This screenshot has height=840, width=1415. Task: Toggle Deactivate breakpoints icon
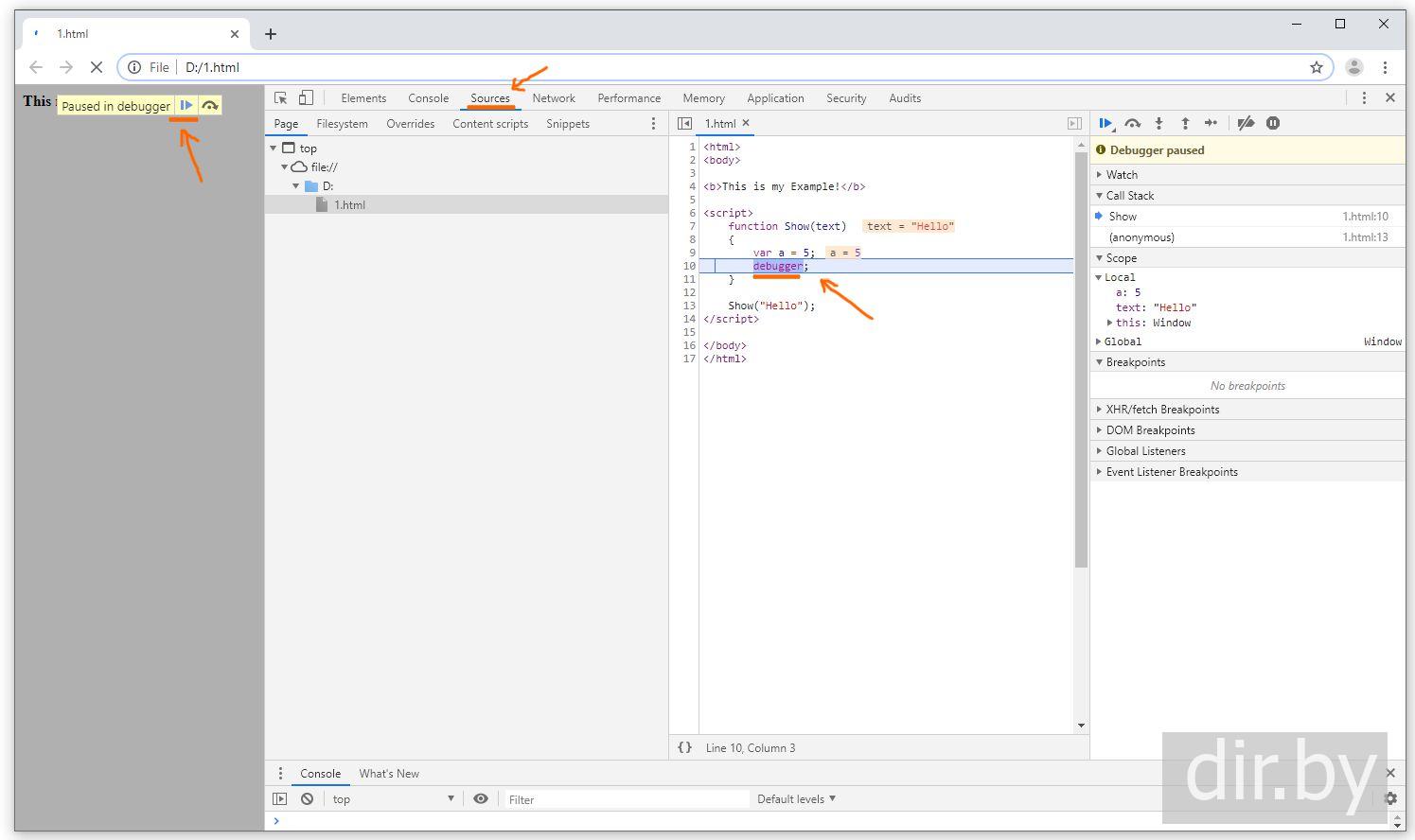[x=1246, y=123]
